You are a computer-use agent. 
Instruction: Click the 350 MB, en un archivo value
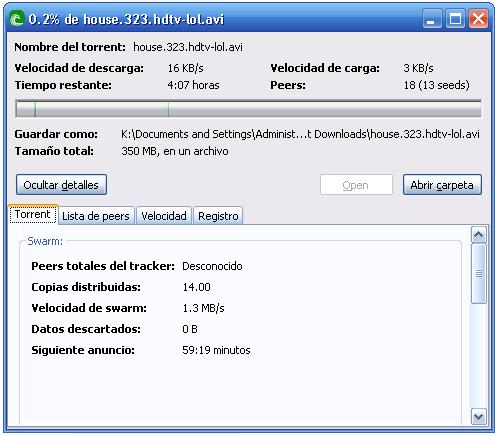(x=175, y=151)
